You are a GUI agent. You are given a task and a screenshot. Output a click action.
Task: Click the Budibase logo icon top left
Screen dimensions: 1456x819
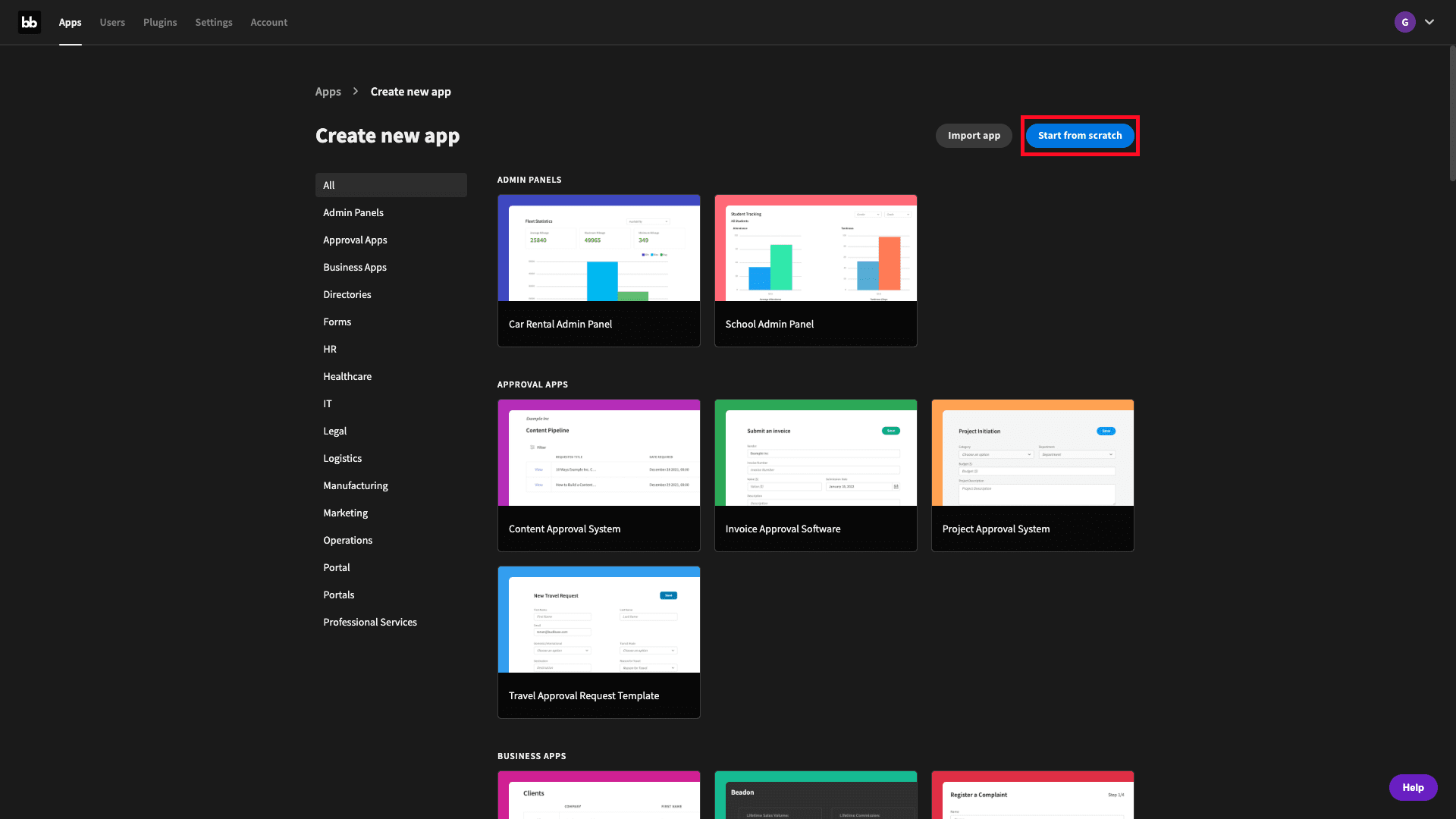coord(29,21)
